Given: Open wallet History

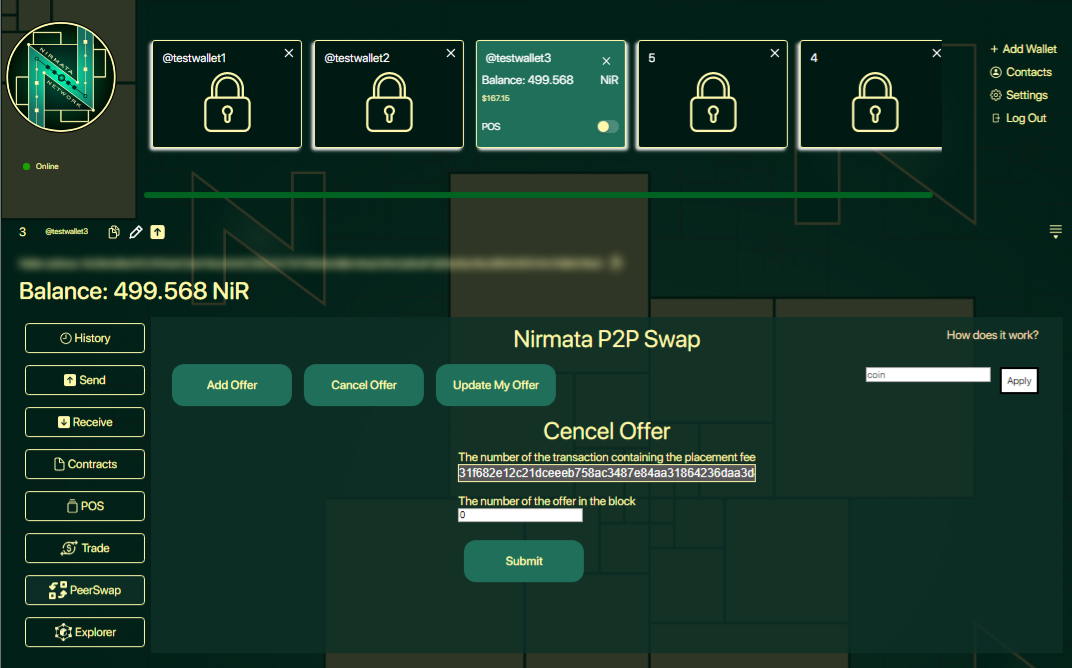Looking at the screenshot, I should pyautogui.click(x=85, y=338).
